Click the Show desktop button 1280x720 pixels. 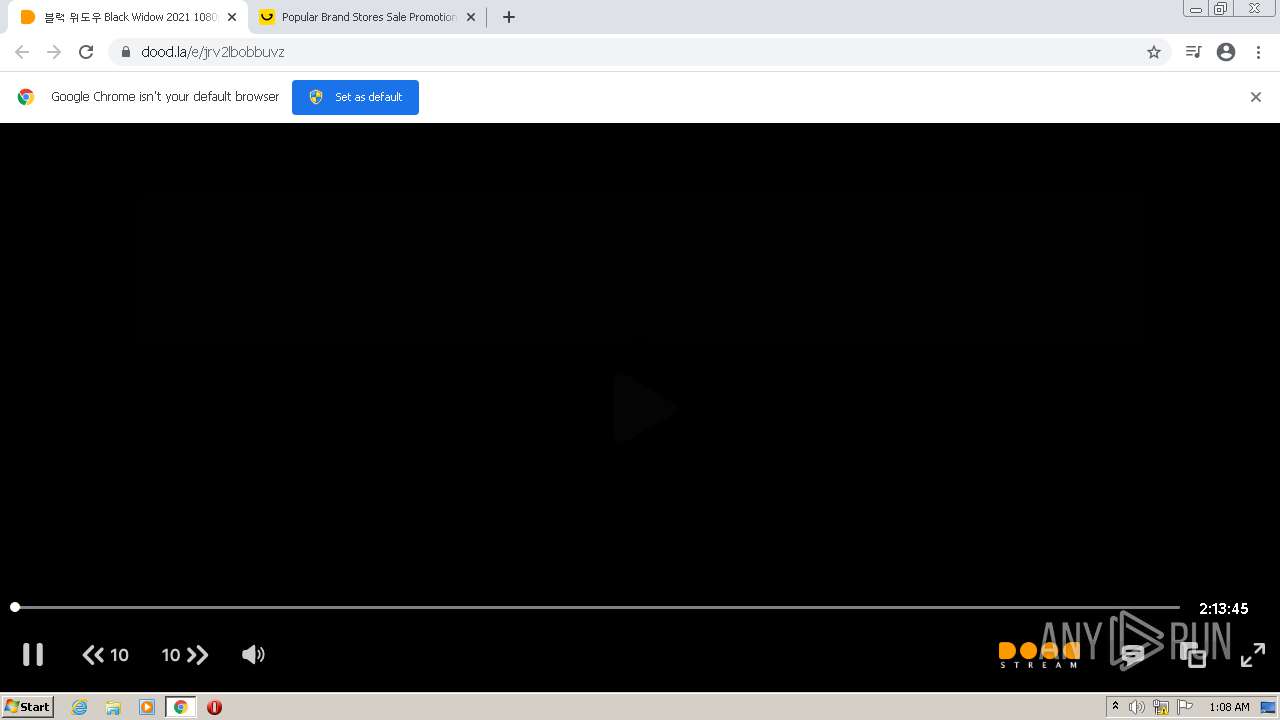[x=1269, y=707]
